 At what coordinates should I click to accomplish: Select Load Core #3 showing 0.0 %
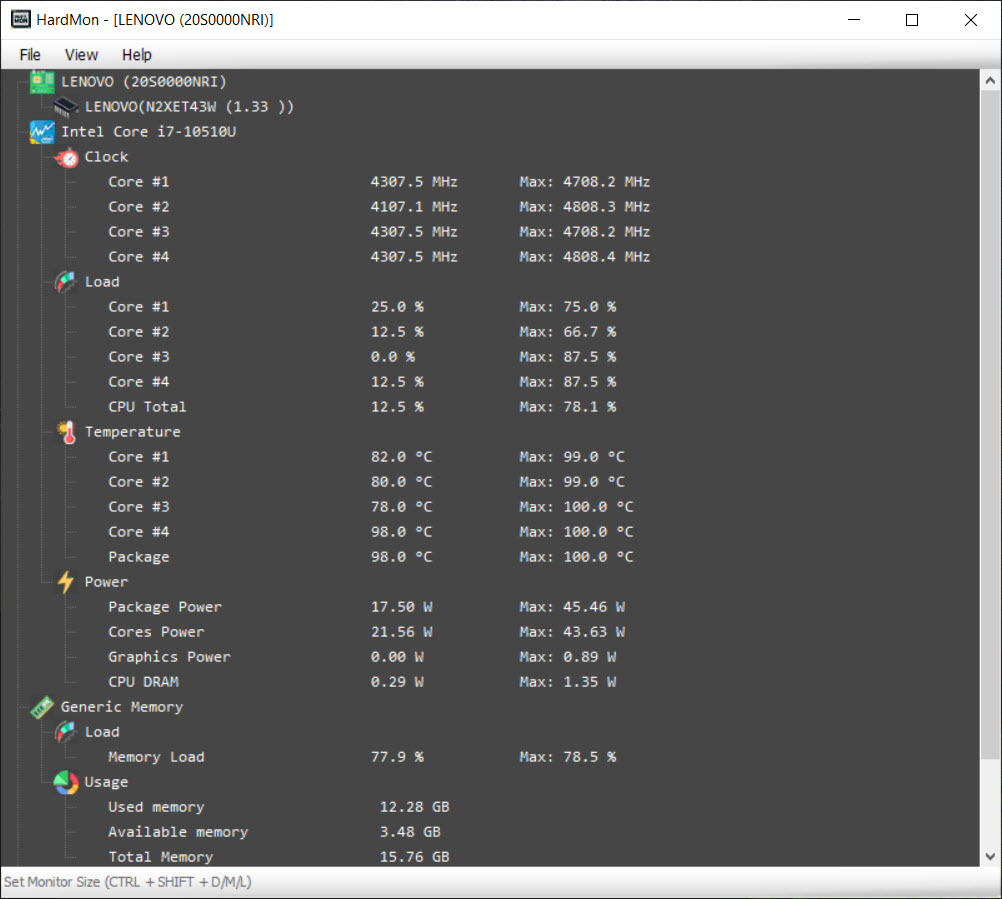click(x=139, y=357)
